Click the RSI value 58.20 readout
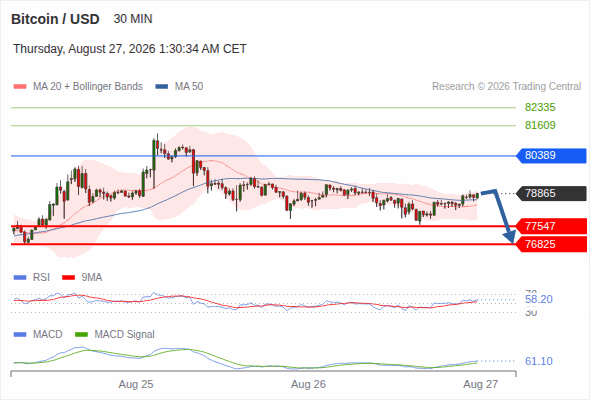Screen dimensions: 590x400 [539, 300]
